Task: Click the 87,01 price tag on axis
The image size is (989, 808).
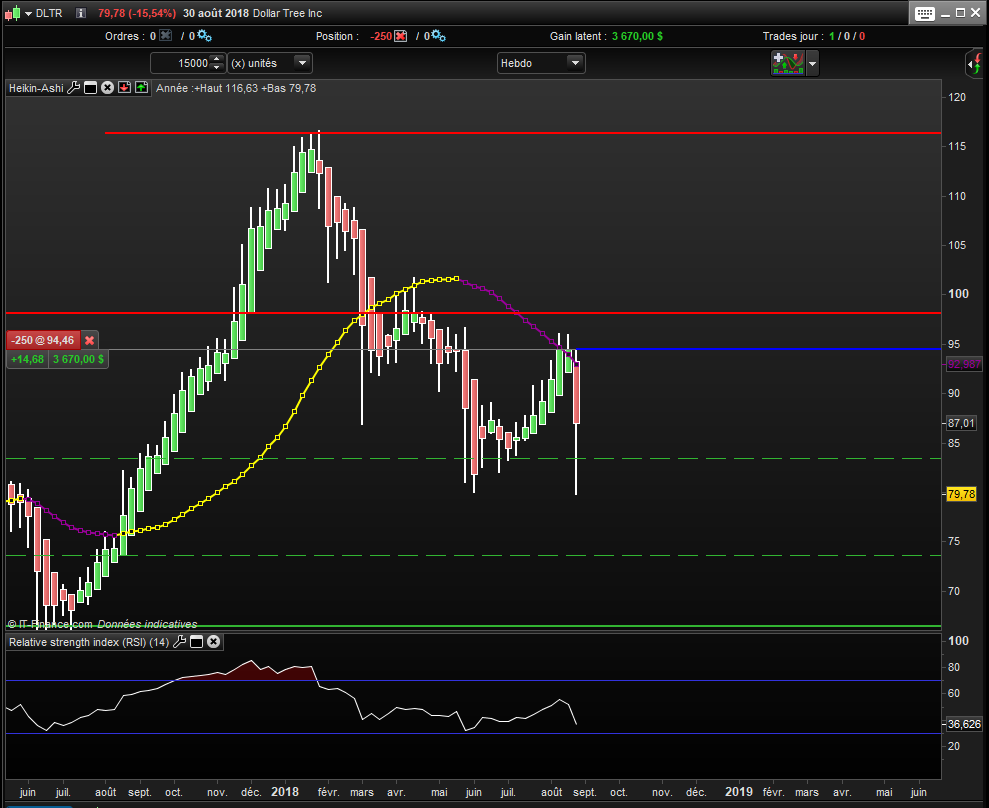Action: (x=961, y=423)
